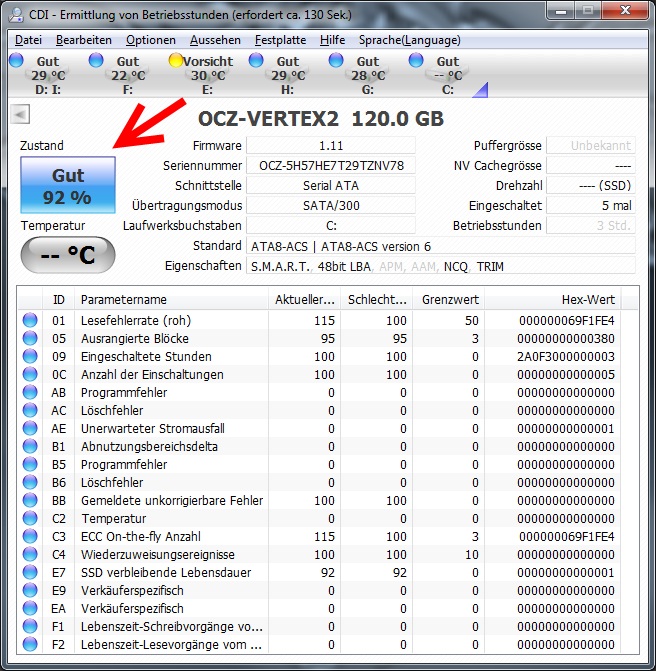
Task: Click status orb of Lebenszeit-Schreibvorgänge row
Action: pyautogui.click(x=30, y=626)
